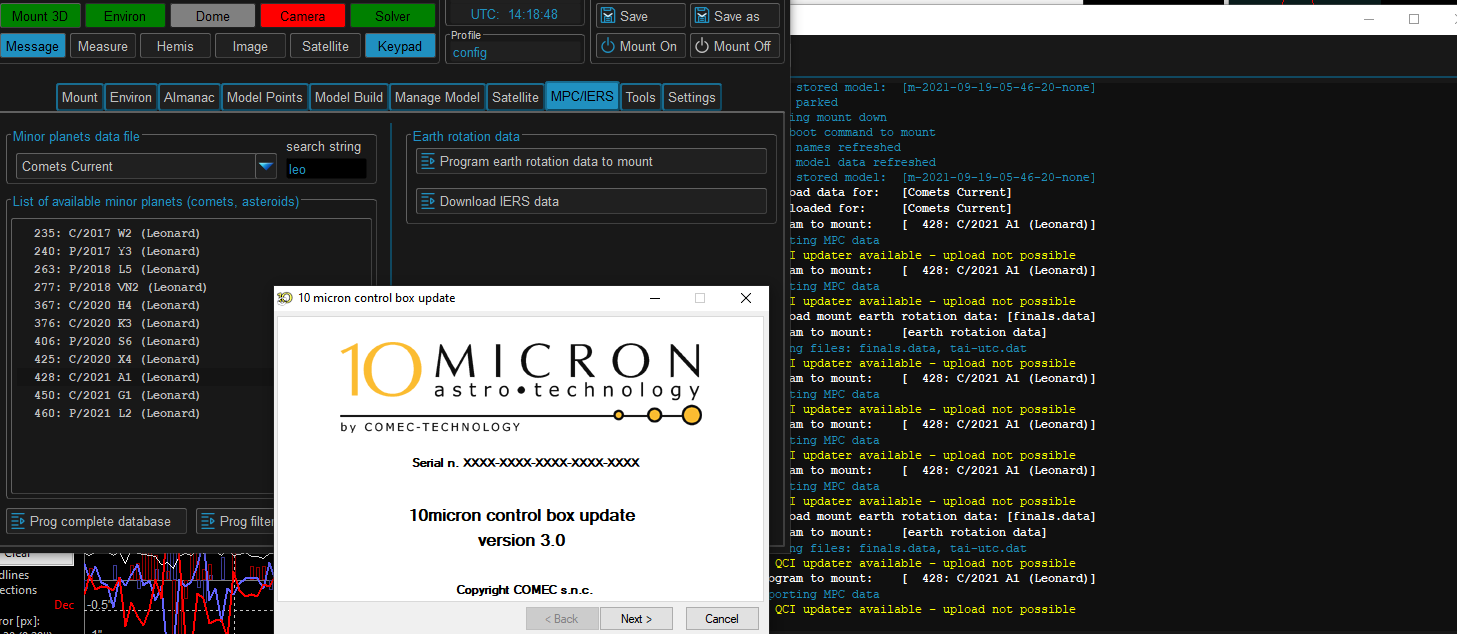This screenshot has height=634, width=1457.
Task: Open the Almanac tab
Action: coord(189,97)
